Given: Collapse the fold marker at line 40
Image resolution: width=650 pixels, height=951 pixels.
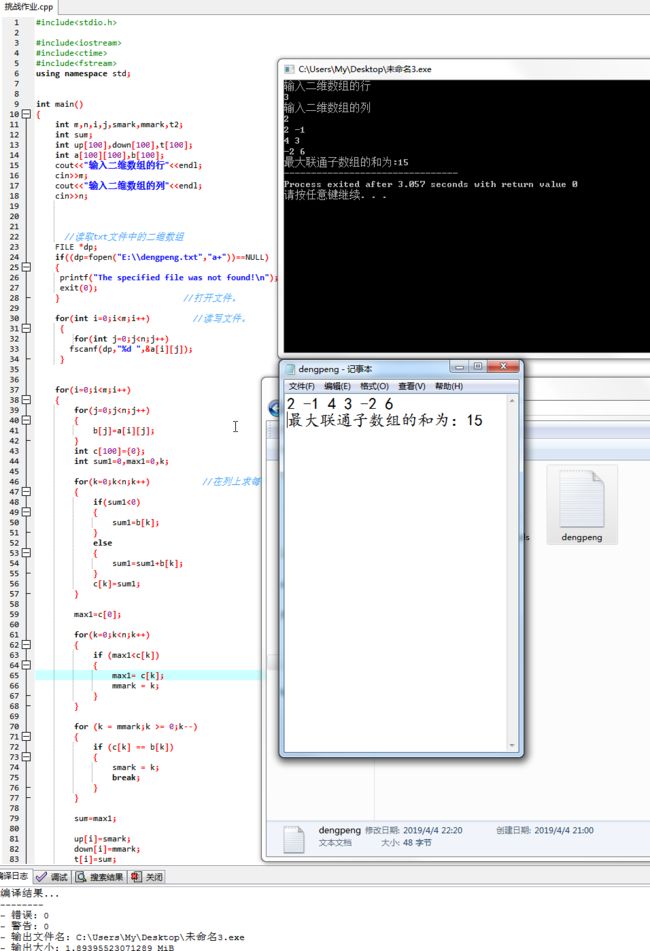Looking at the screenshot, I should [x=26, y=420].
